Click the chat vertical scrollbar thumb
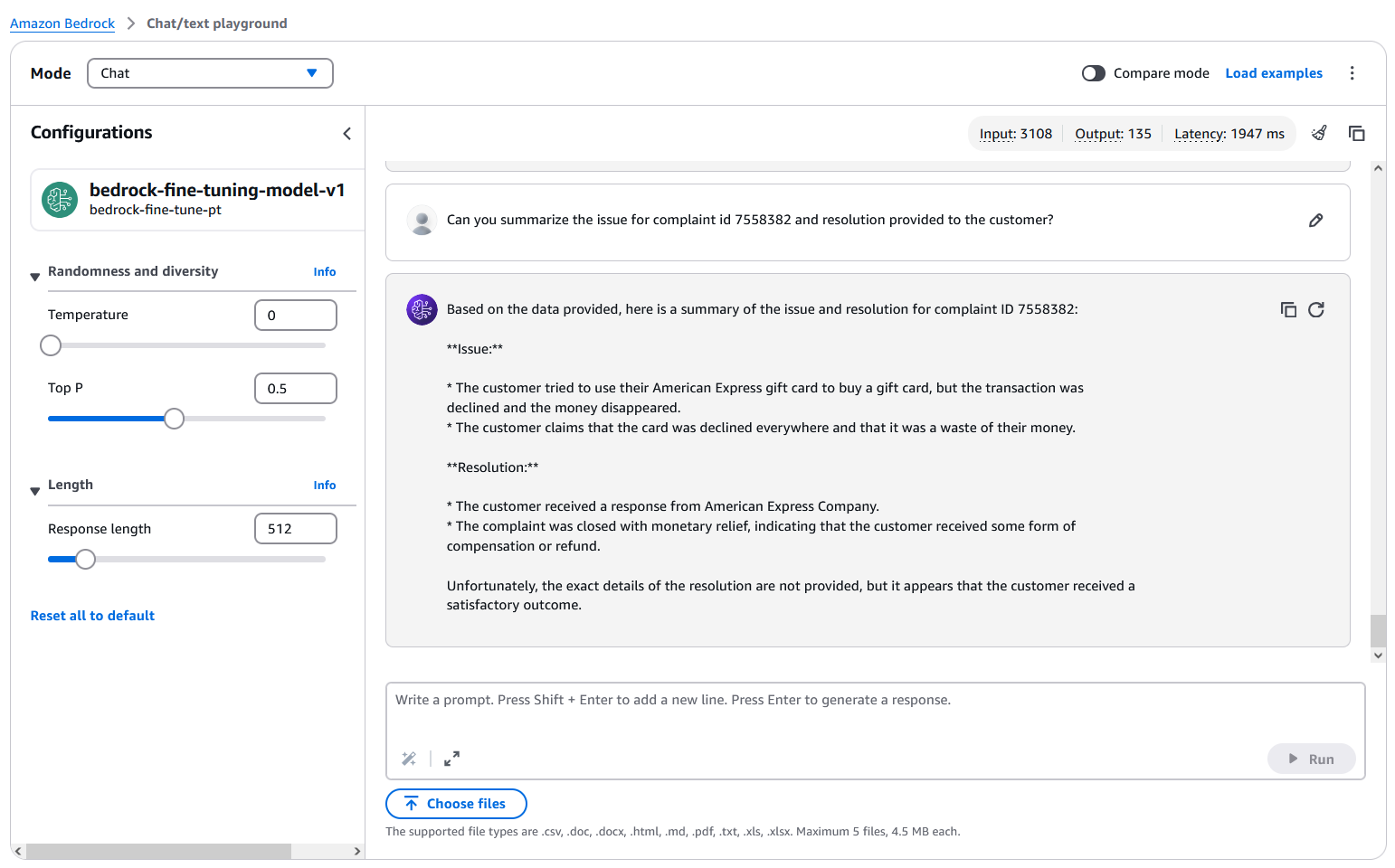This screenshot has width=1395, height=868. coord(1378,631)
